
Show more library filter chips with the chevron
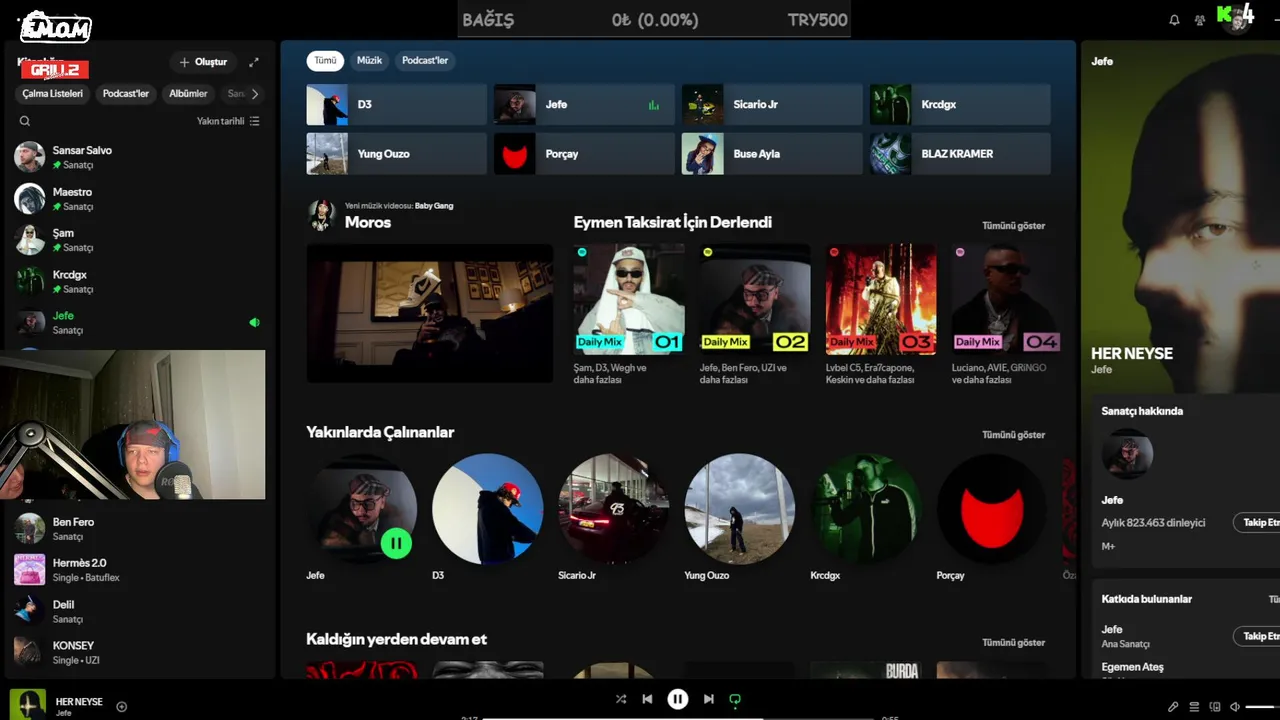[x=255, y=94]
